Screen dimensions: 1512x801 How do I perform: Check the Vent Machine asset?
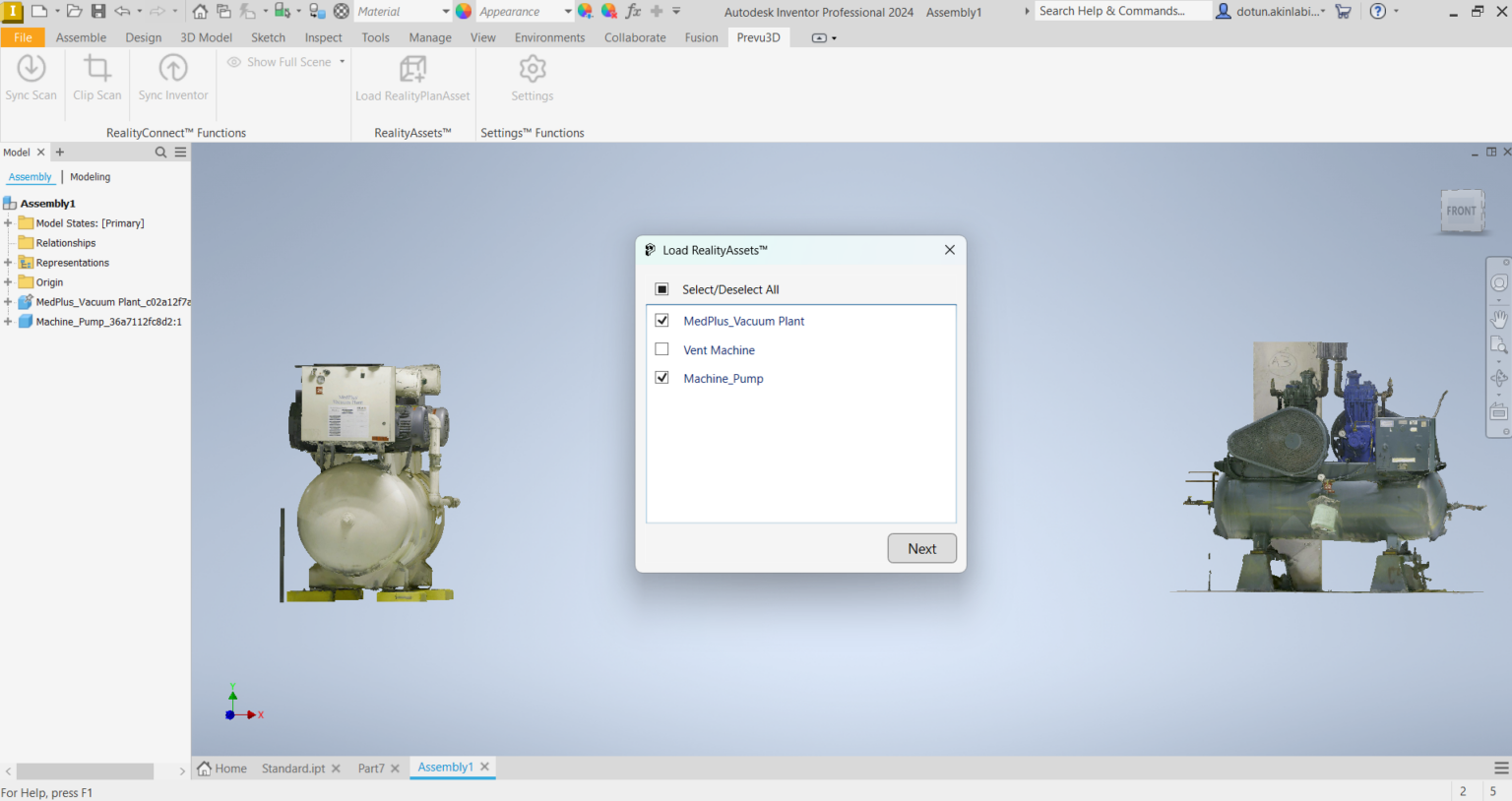[661, 348]
